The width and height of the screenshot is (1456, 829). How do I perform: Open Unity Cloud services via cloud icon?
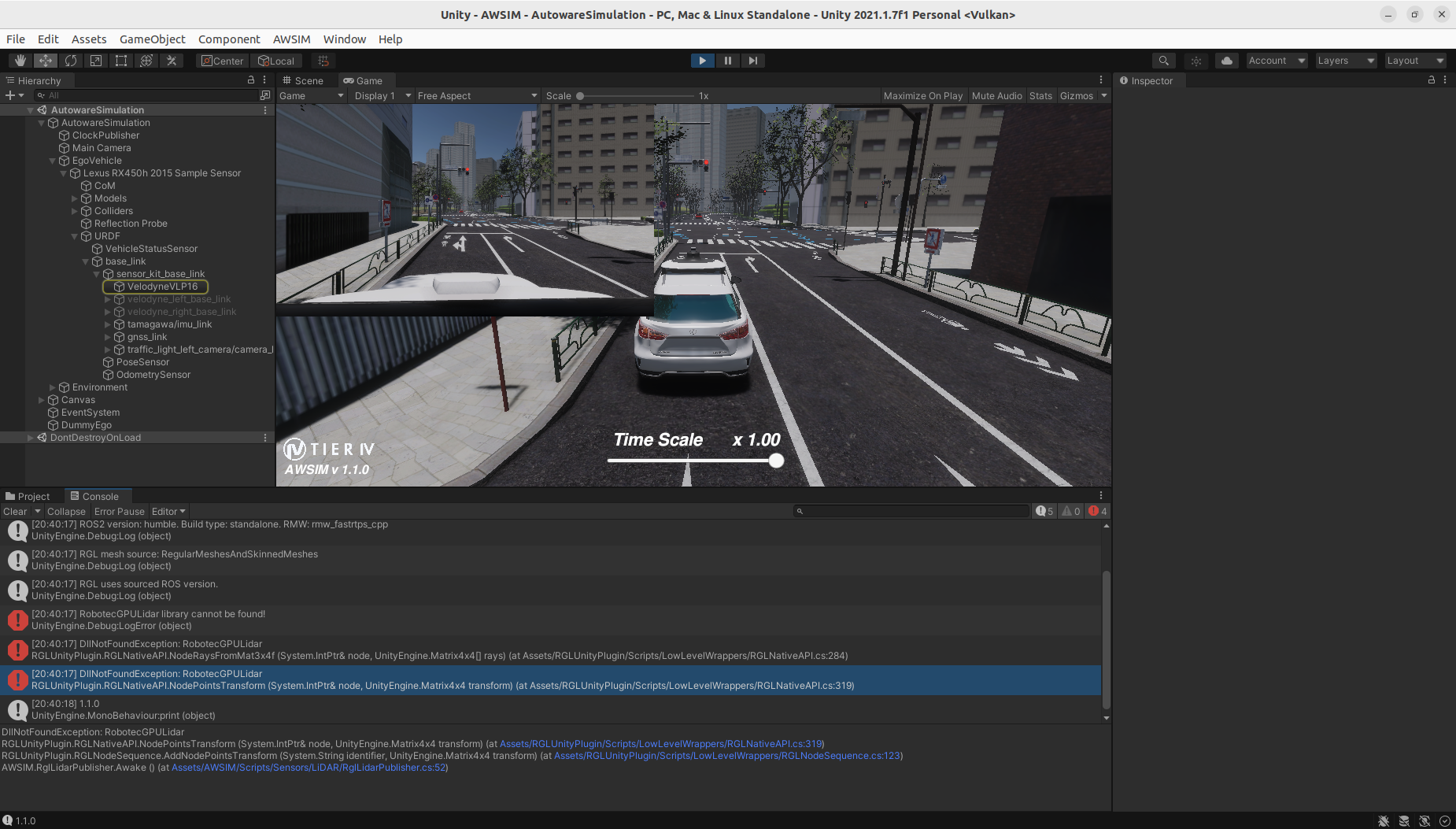coord(1226,60)
